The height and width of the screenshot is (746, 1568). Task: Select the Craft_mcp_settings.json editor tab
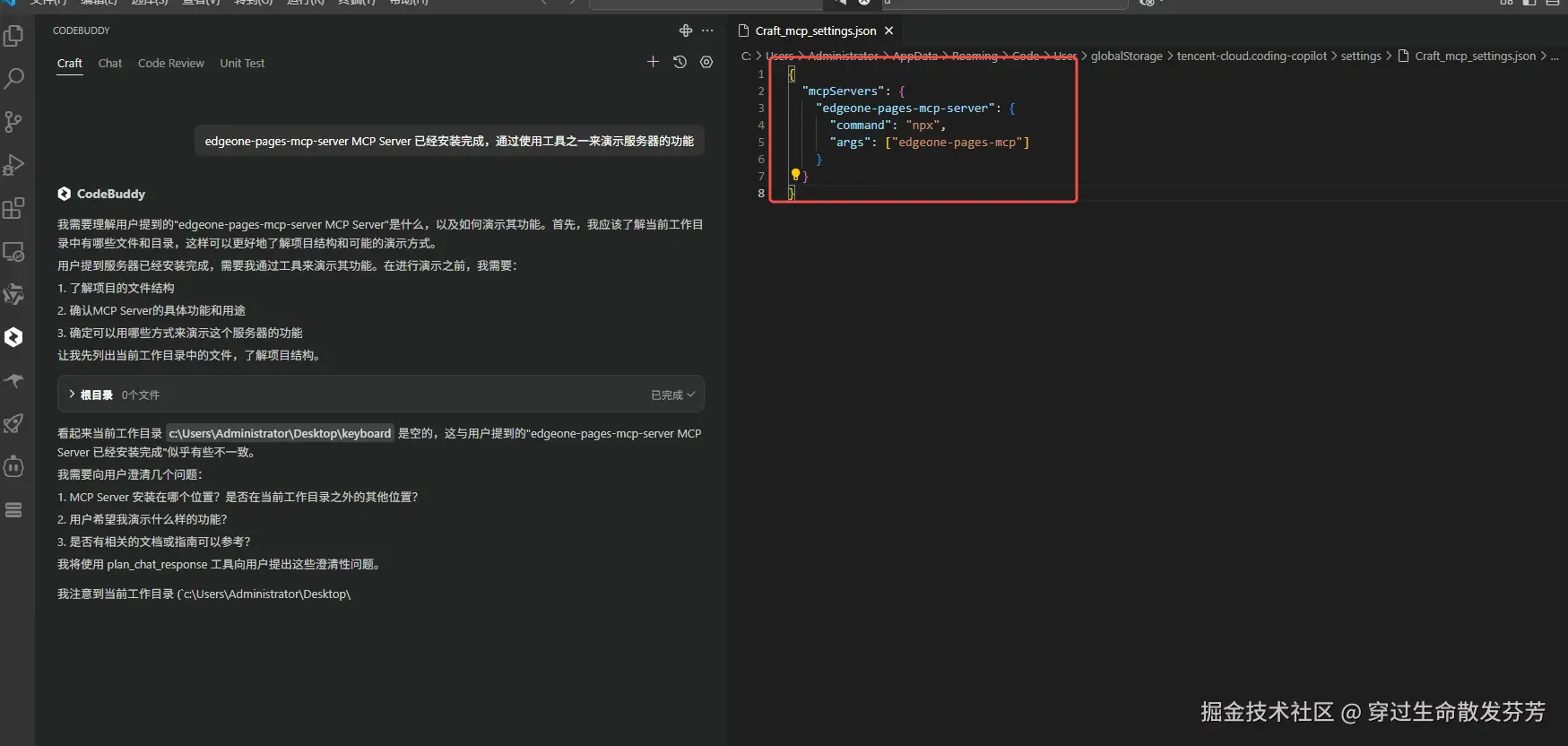816,30
